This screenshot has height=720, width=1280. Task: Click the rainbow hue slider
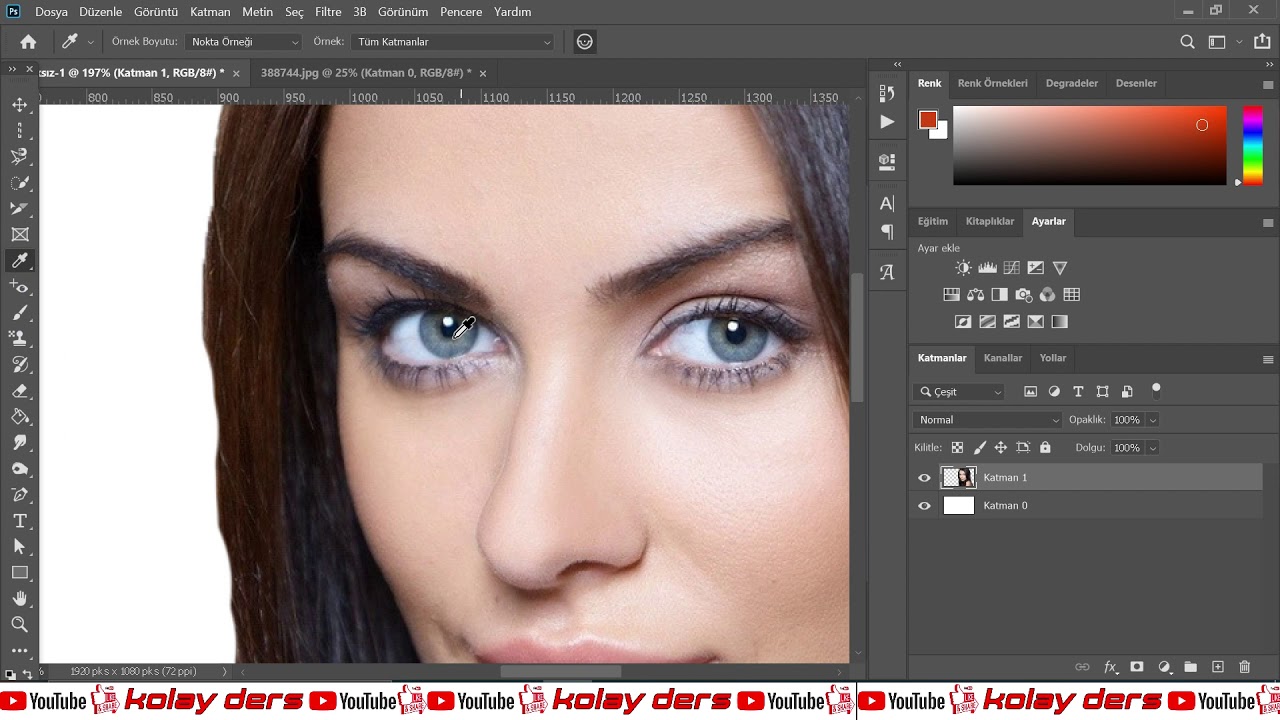1252,145
